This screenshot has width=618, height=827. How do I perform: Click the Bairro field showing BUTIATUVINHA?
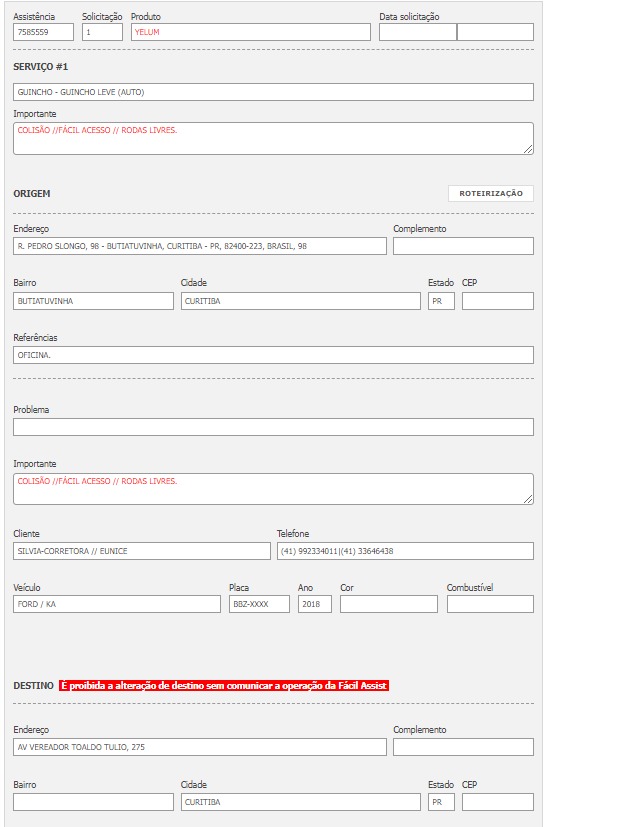[x=93, y=301]
